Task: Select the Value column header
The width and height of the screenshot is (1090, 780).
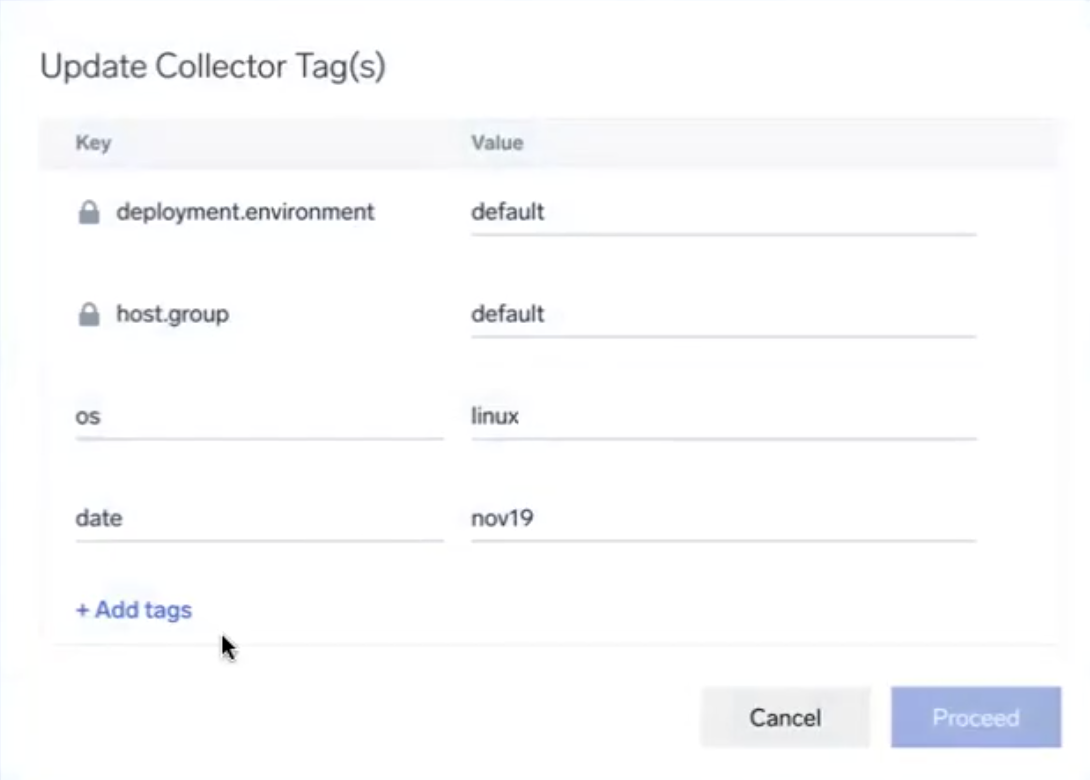Action: pos(497,143)
